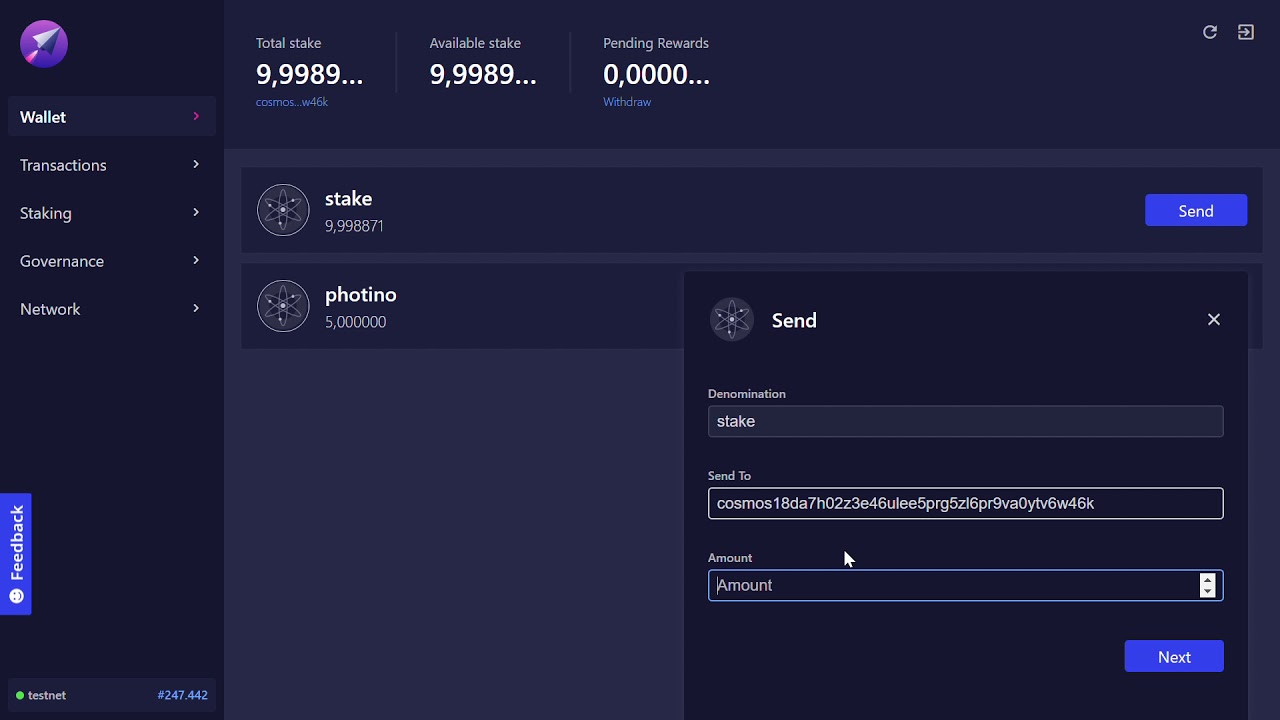This screenshot has width=1280, height=720.
Task: Open the Governance menu item
Action: 111,261
